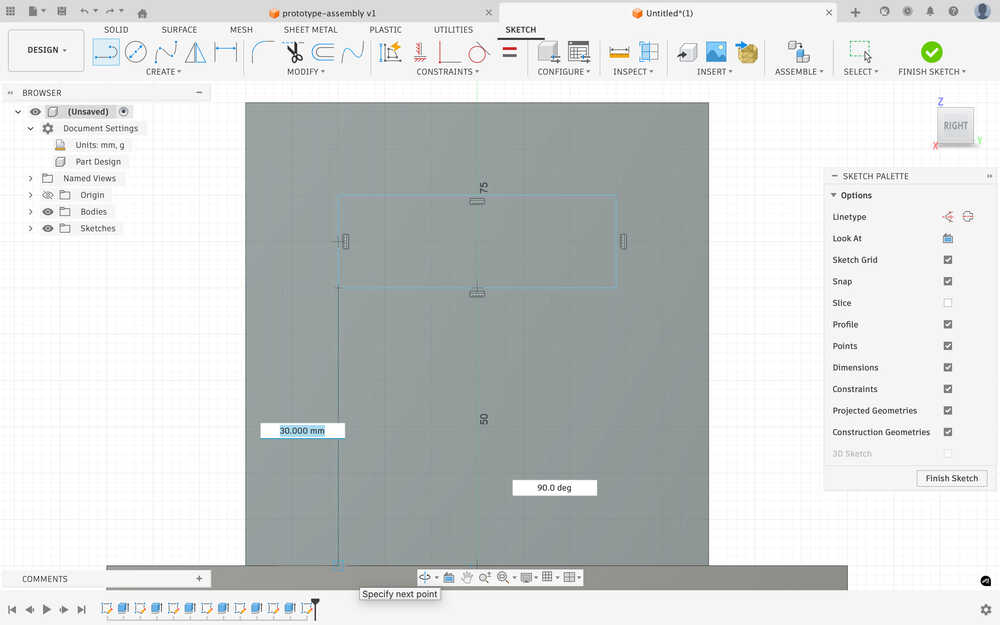Click the Insert Derive icon

687,52
